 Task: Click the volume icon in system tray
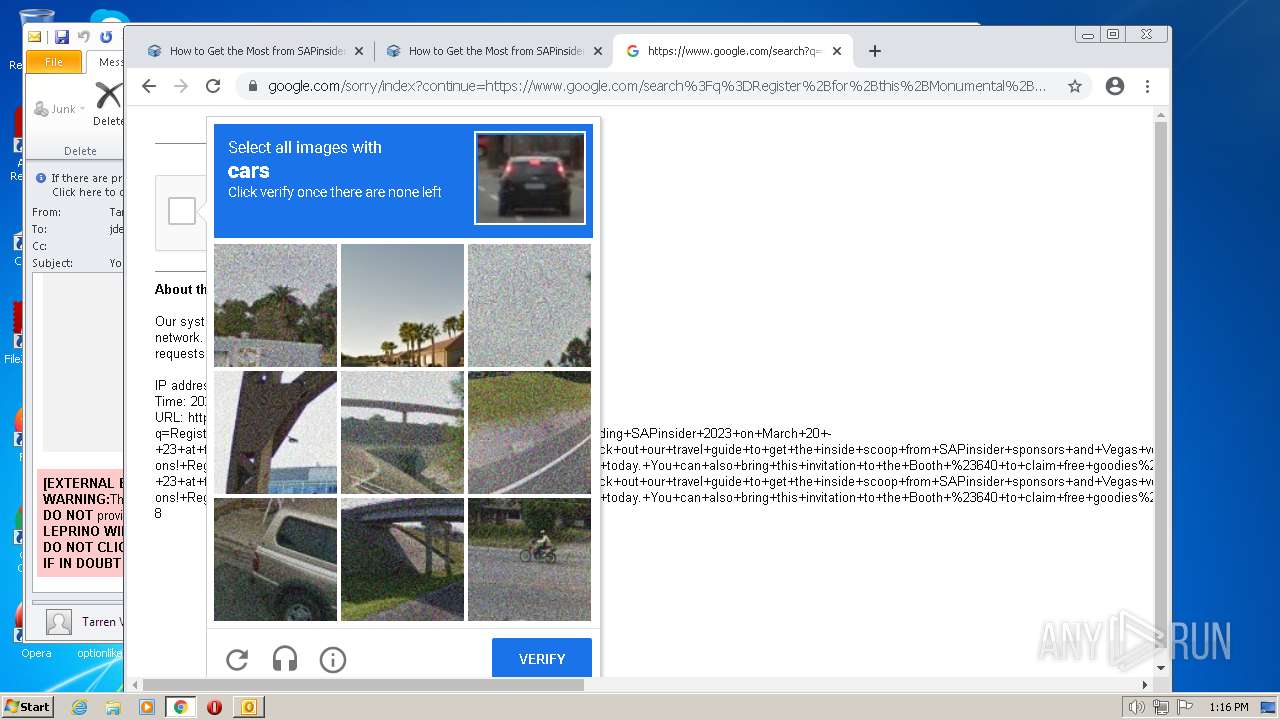click(x=1136, y=707)
